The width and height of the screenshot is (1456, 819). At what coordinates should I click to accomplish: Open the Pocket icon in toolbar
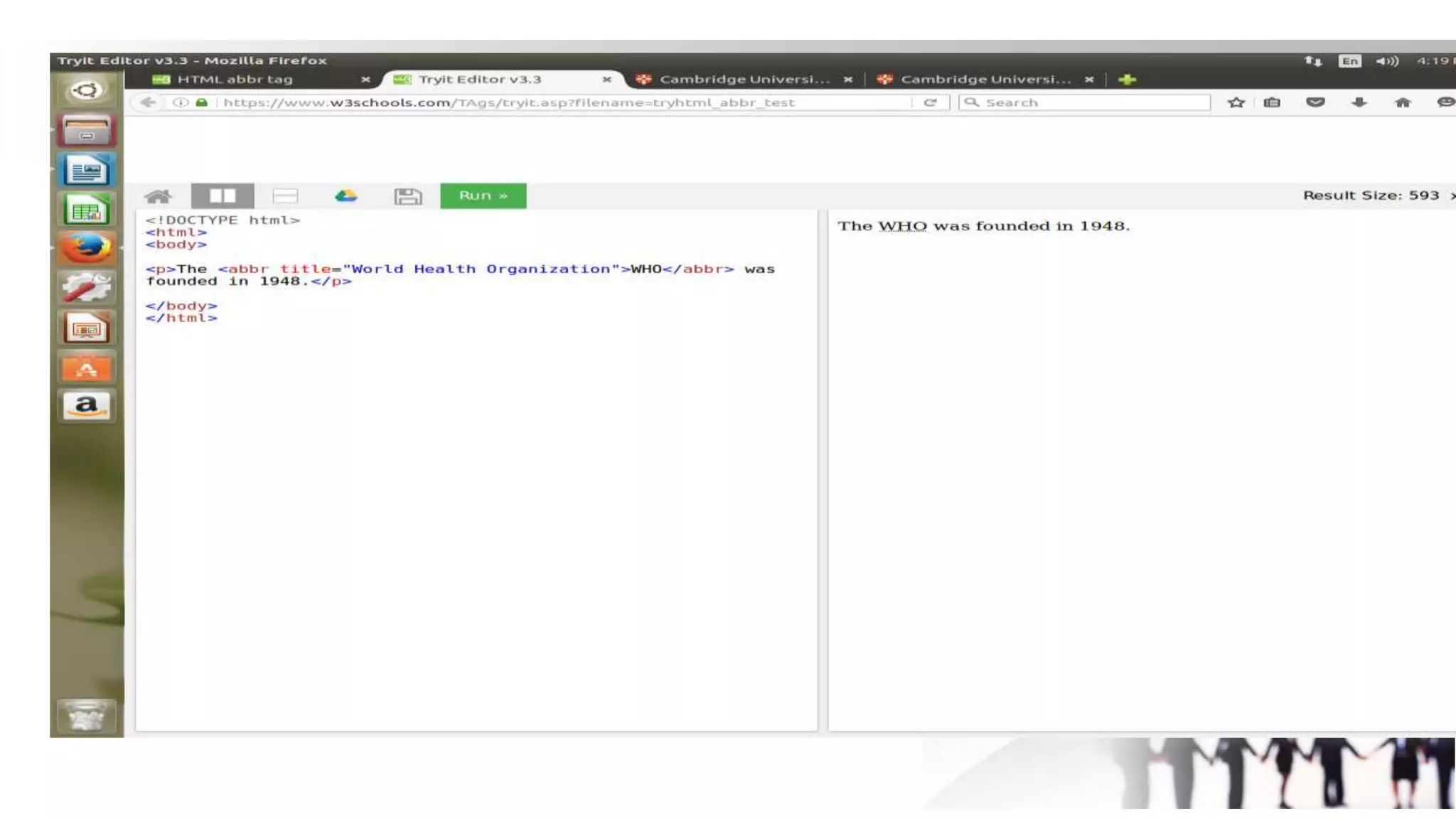(x=1315, y=102)
